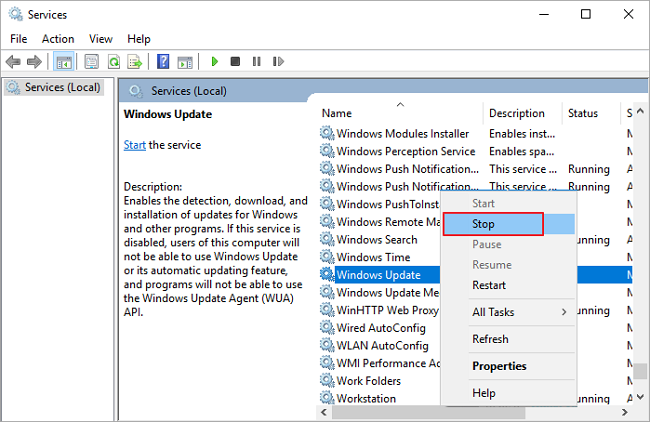Click the Start the service link
Screen dimensions: 650x422
pyautogui.click(x=134, y=145)
